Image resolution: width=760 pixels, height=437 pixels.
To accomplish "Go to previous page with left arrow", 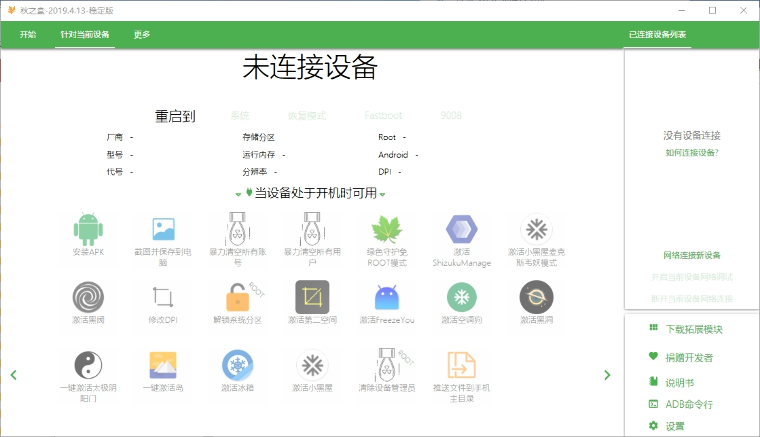I will [14, 375].
